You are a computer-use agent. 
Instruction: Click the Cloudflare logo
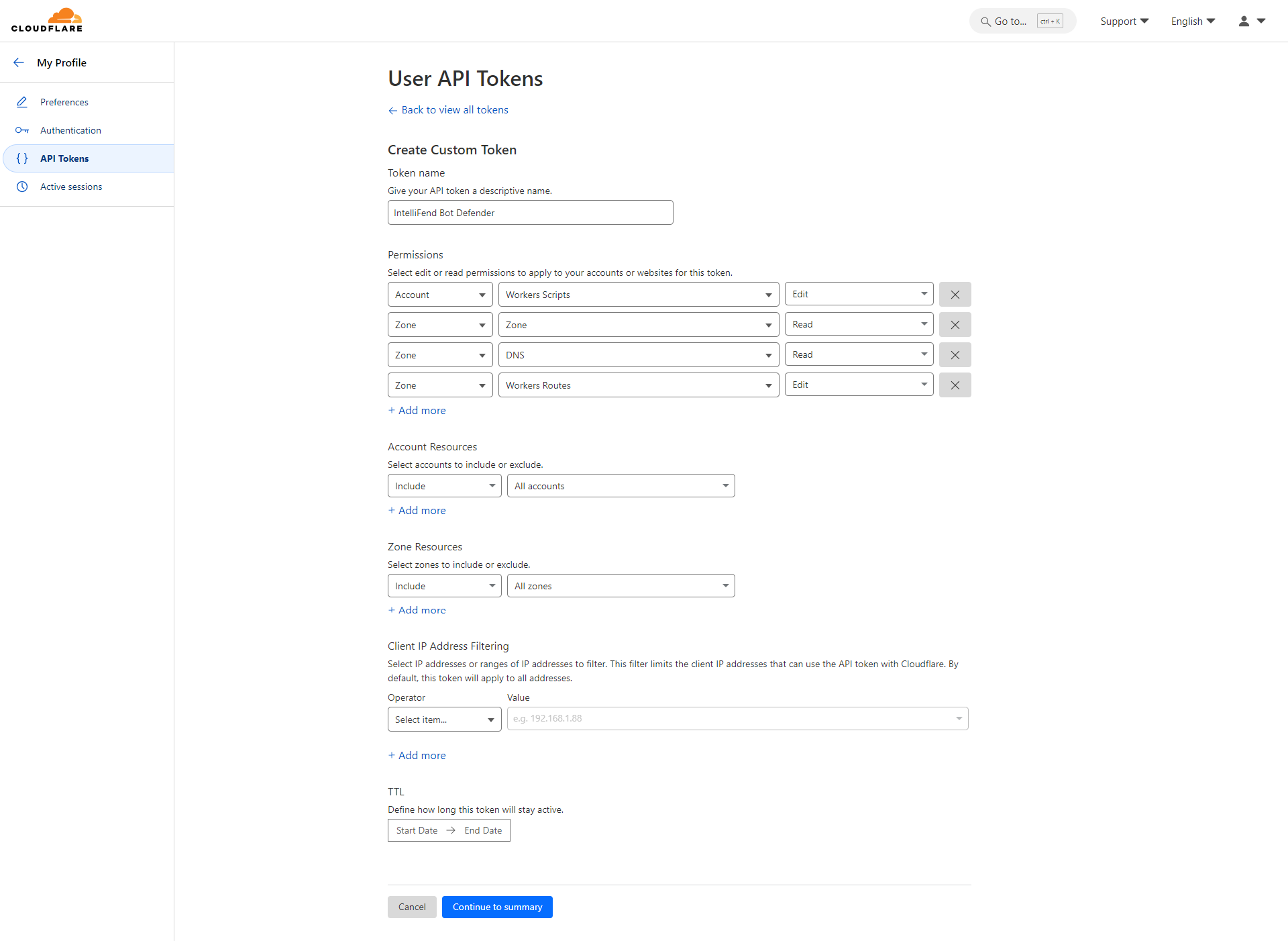coord(47,20)
